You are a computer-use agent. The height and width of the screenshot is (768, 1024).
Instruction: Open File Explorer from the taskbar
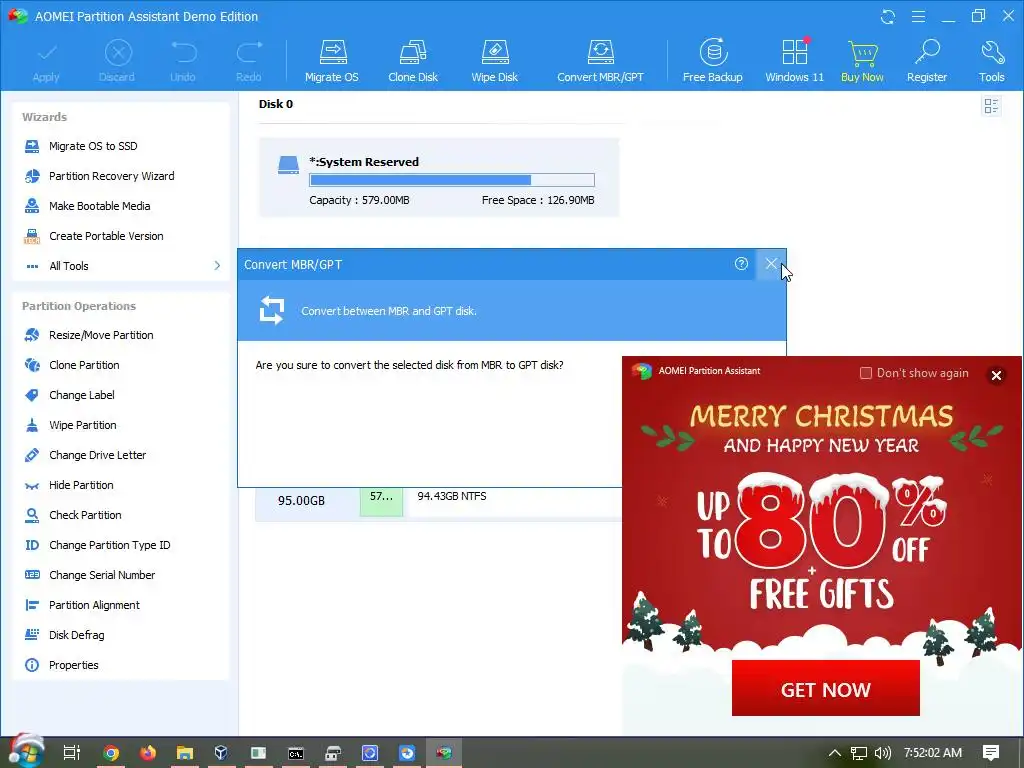click(x=185, y=753)
